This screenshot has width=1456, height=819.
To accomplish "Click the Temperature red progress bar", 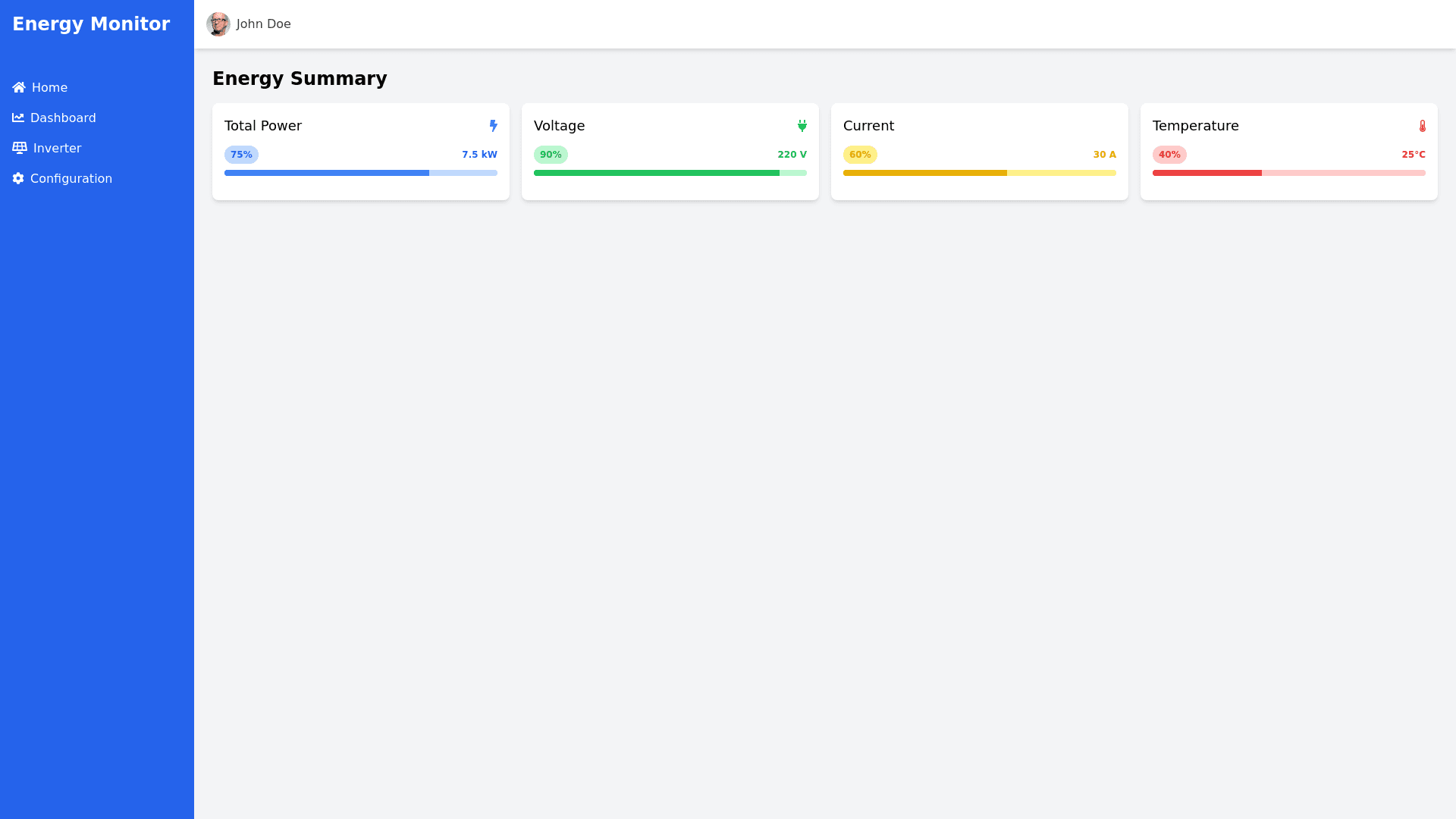I will [x=1289, y=173].
